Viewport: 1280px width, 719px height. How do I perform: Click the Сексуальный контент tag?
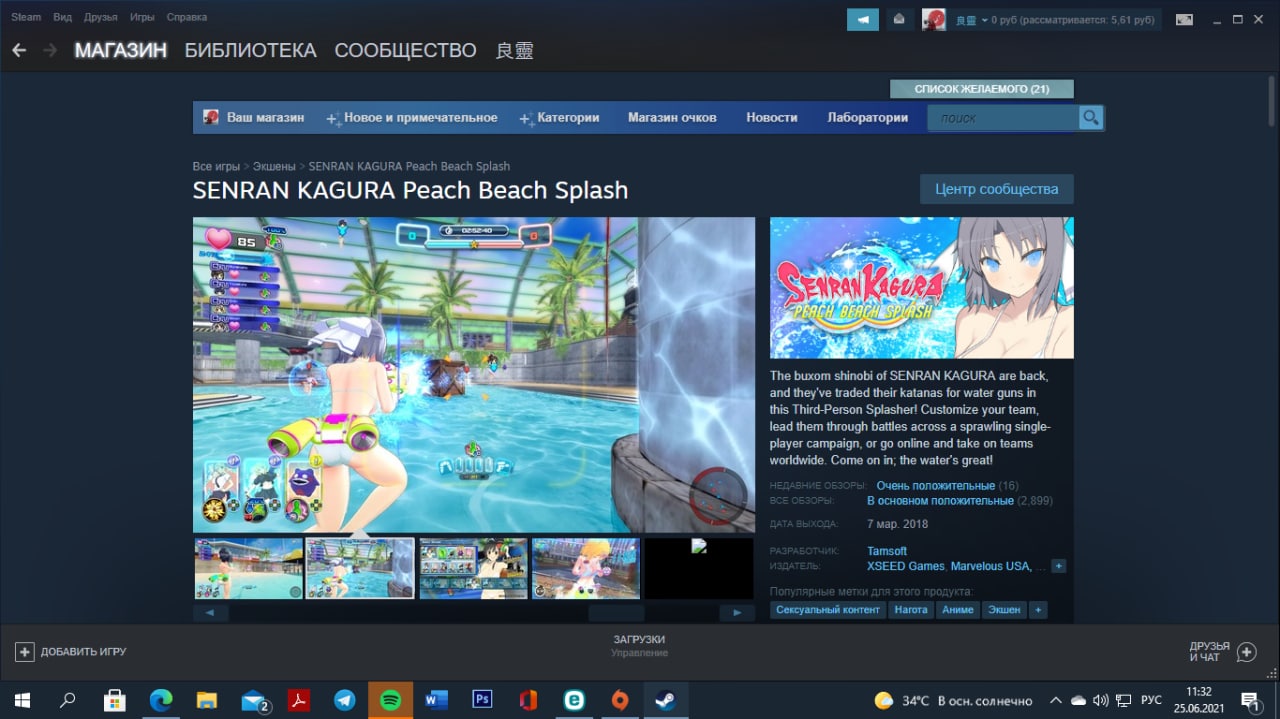point(828,610)
